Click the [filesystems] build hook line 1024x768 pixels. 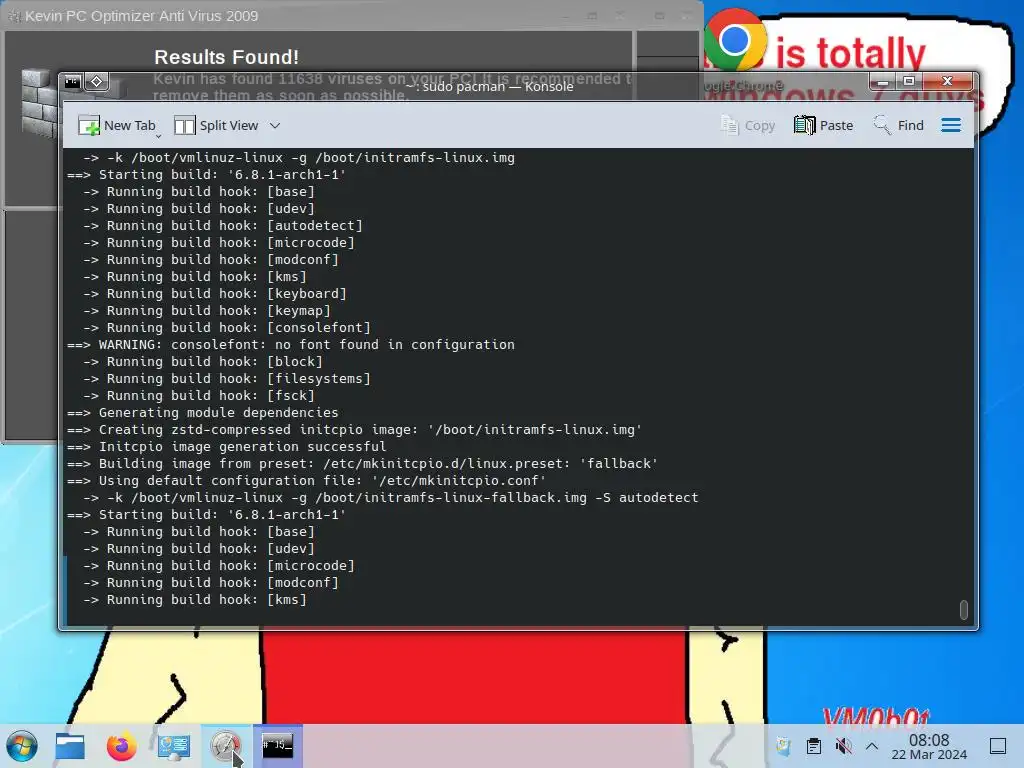227,378
